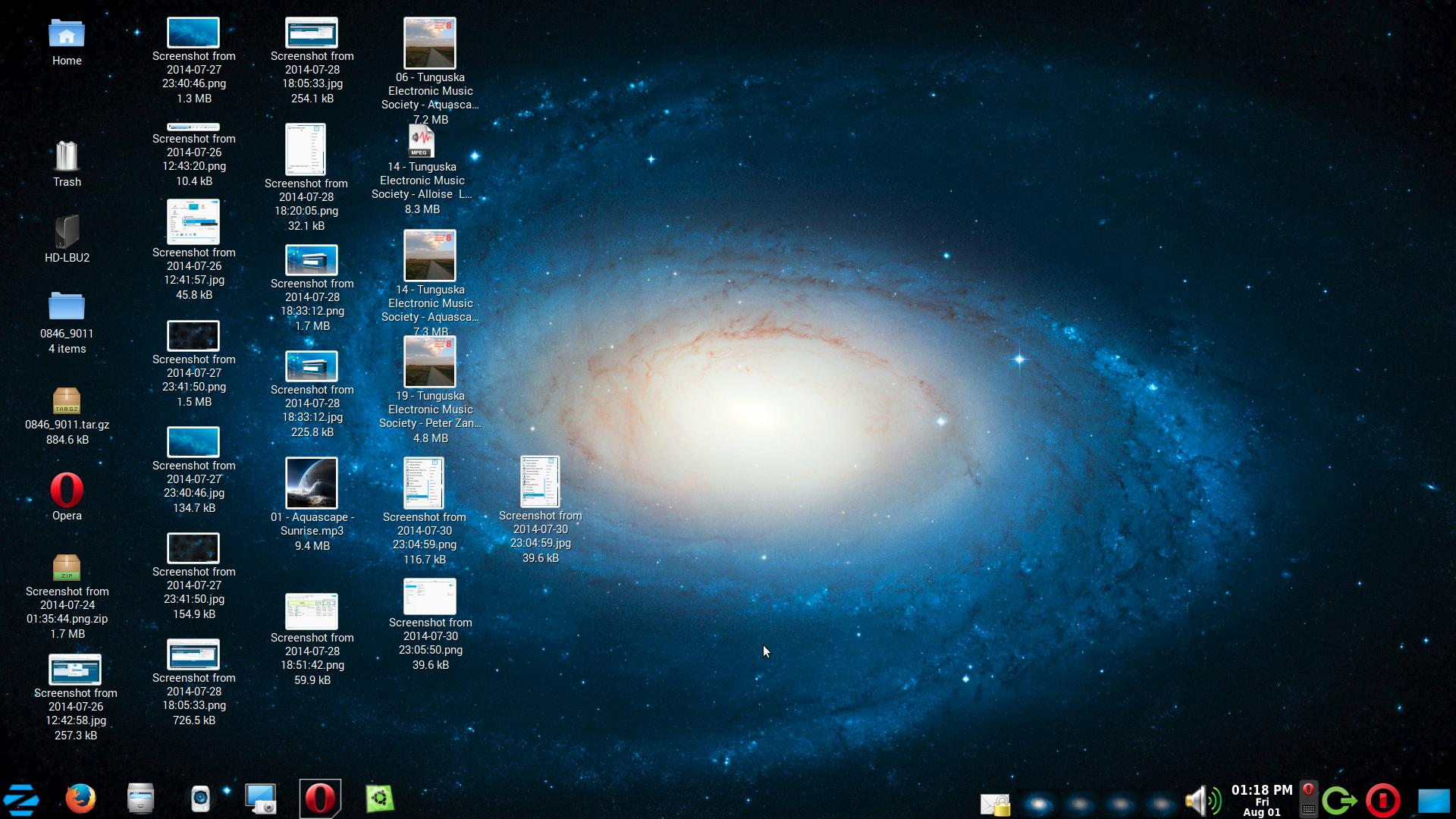Click the green log out icon
Image resolution: width=1456 pixels, height=819 pixels.
[1339, 801]
